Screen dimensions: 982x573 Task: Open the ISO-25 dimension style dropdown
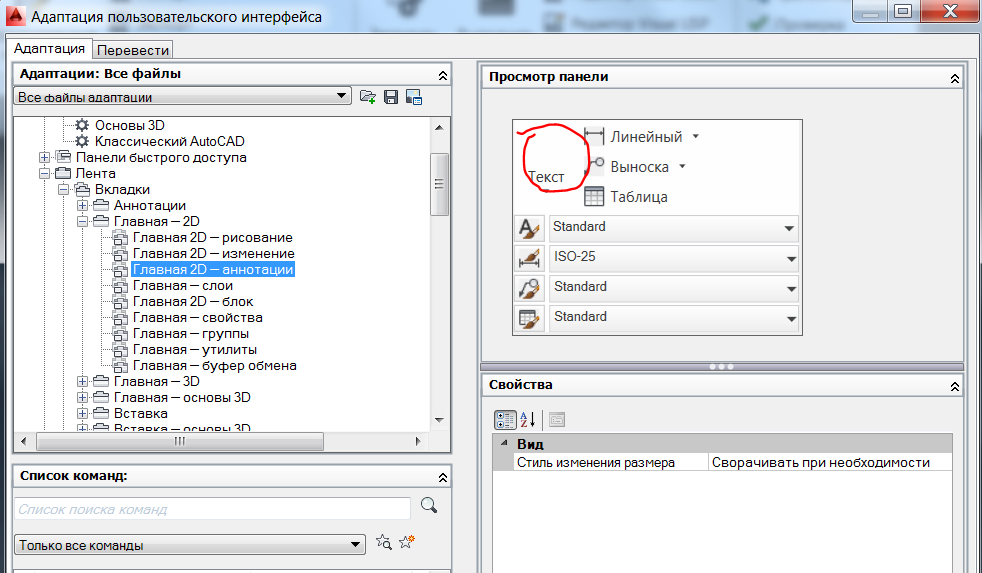click(x=790, y=259)
